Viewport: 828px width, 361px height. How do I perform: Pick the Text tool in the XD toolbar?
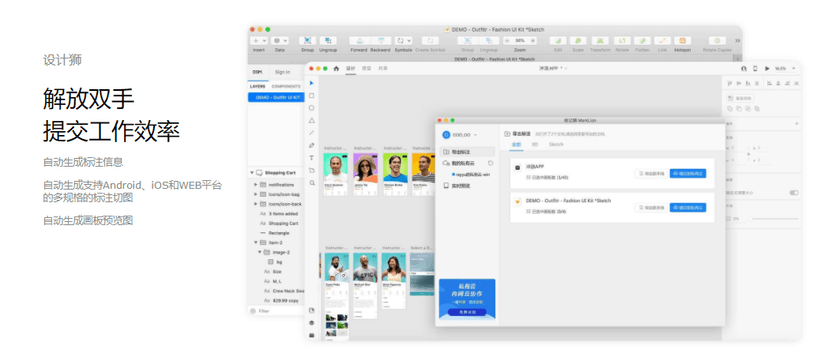312,157
